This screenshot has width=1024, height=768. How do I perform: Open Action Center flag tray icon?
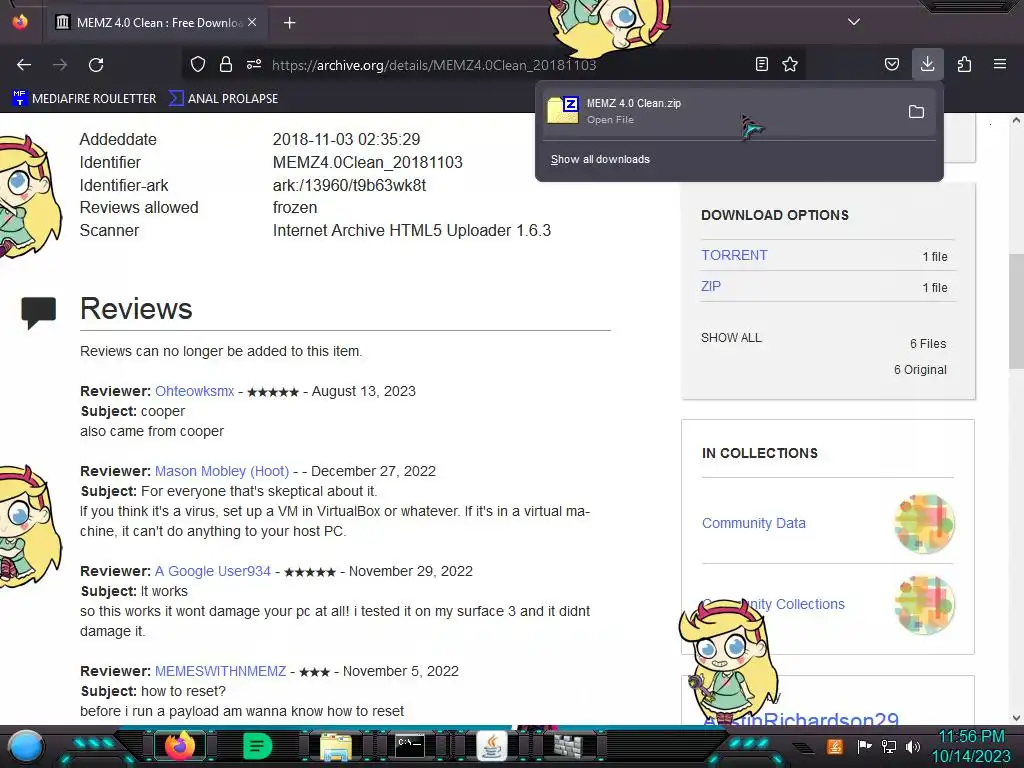point(864,746)
